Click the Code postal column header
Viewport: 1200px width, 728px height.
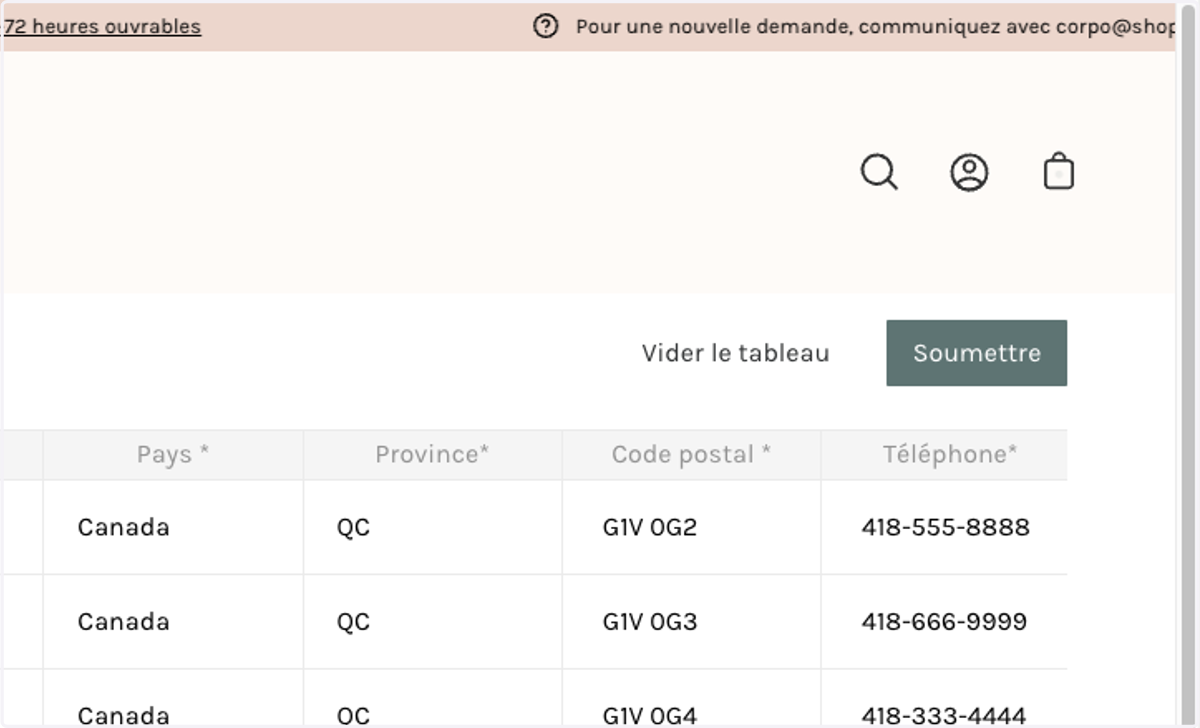pyautogui.click(x=691, y=455)
